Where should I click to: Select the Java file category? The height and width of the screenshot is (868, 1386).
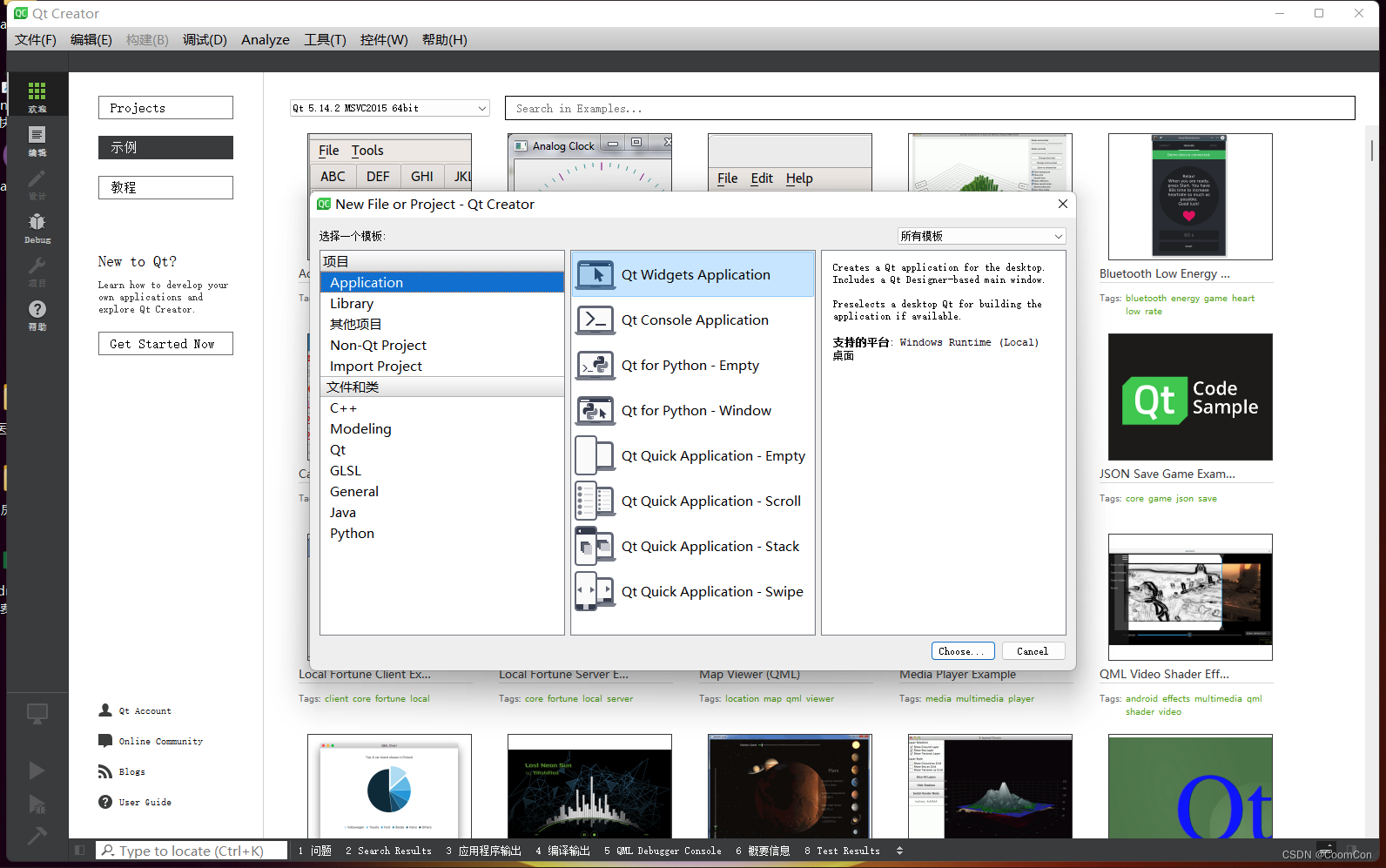(442, 512)
